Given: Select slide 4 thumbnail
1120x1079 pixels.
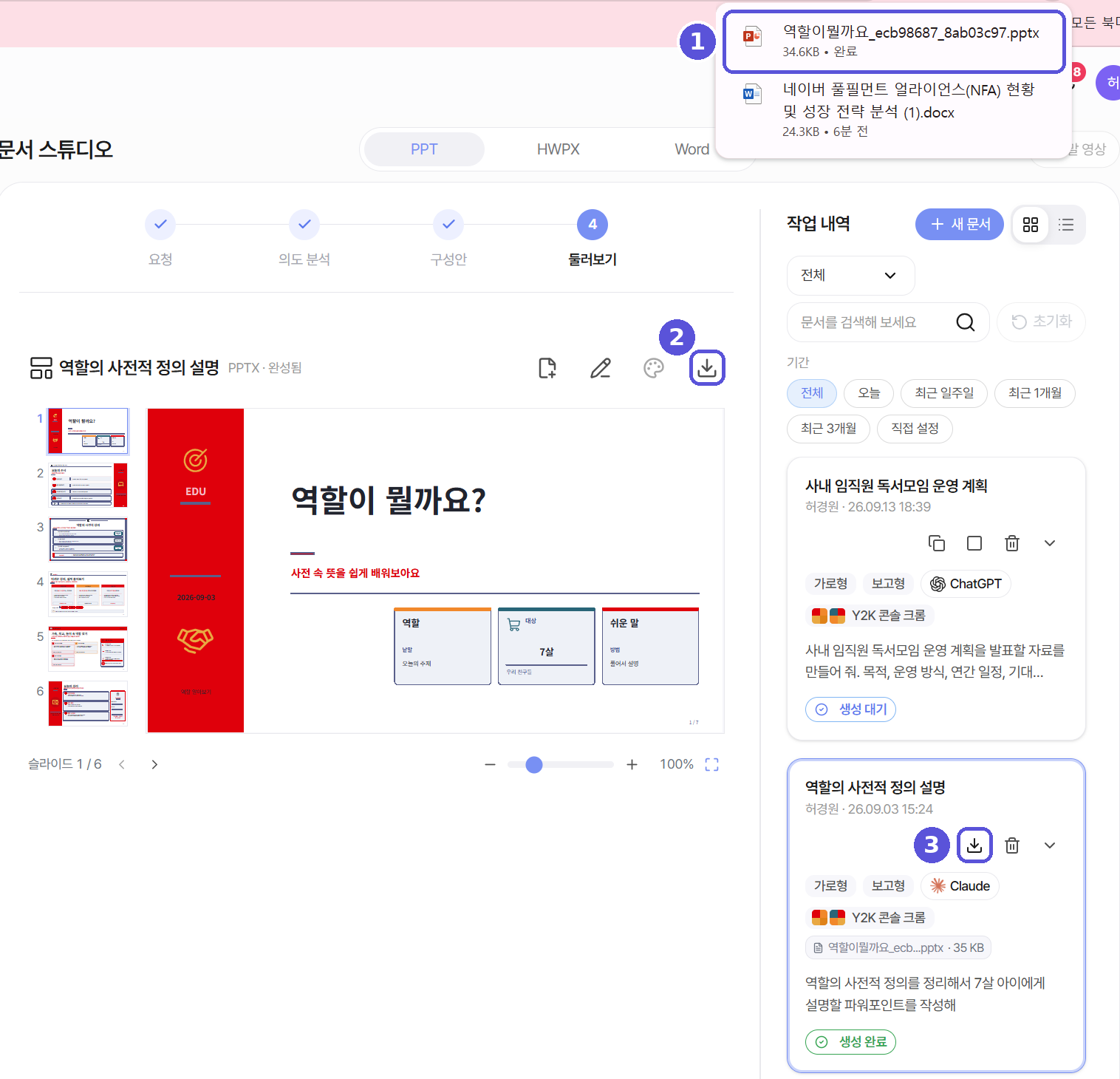Looking at the screenshot, I should (88, 594).
